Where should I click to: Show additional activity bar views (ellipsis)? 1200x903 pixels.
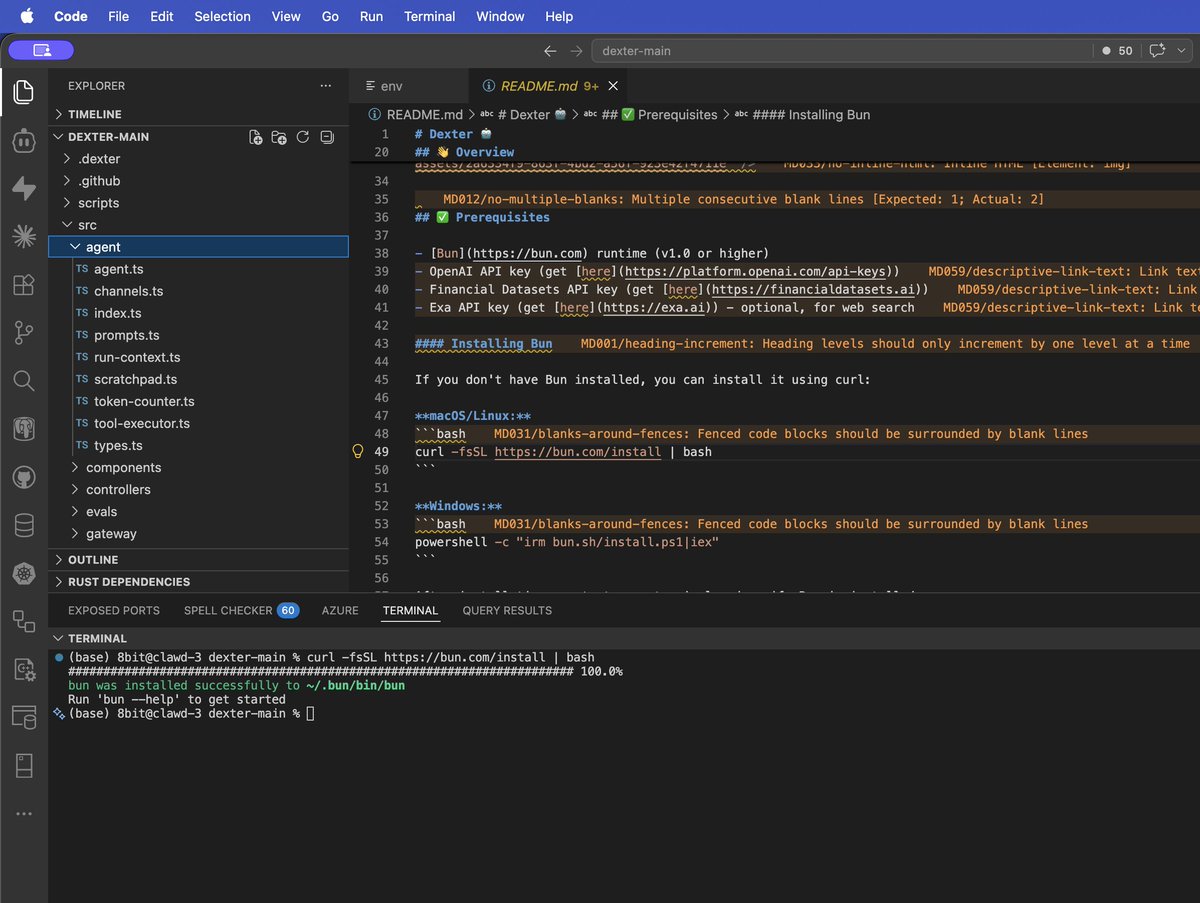(23, 814)
